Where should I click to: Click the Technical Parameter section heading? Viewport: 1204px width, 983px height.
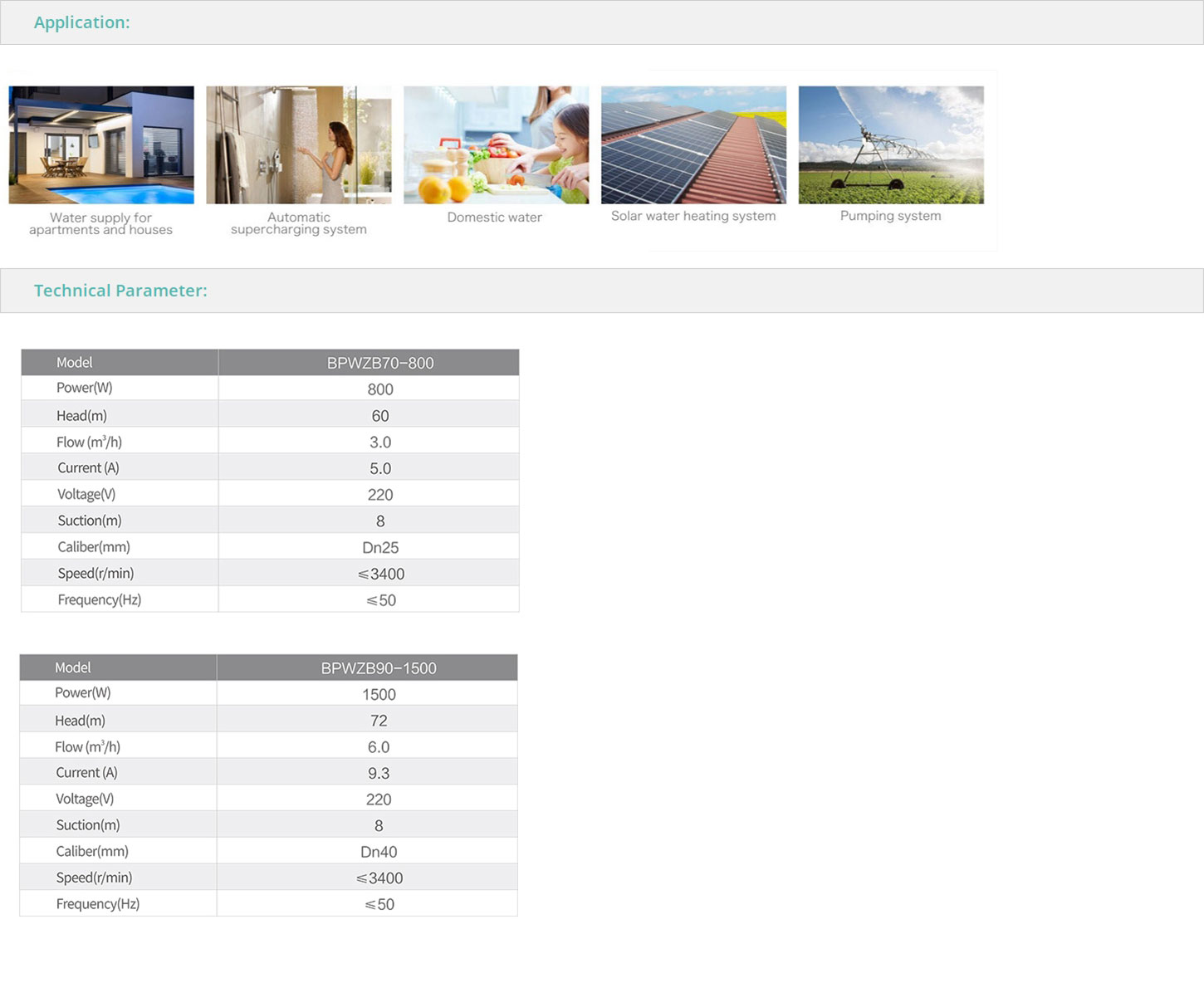coord(120,291)
